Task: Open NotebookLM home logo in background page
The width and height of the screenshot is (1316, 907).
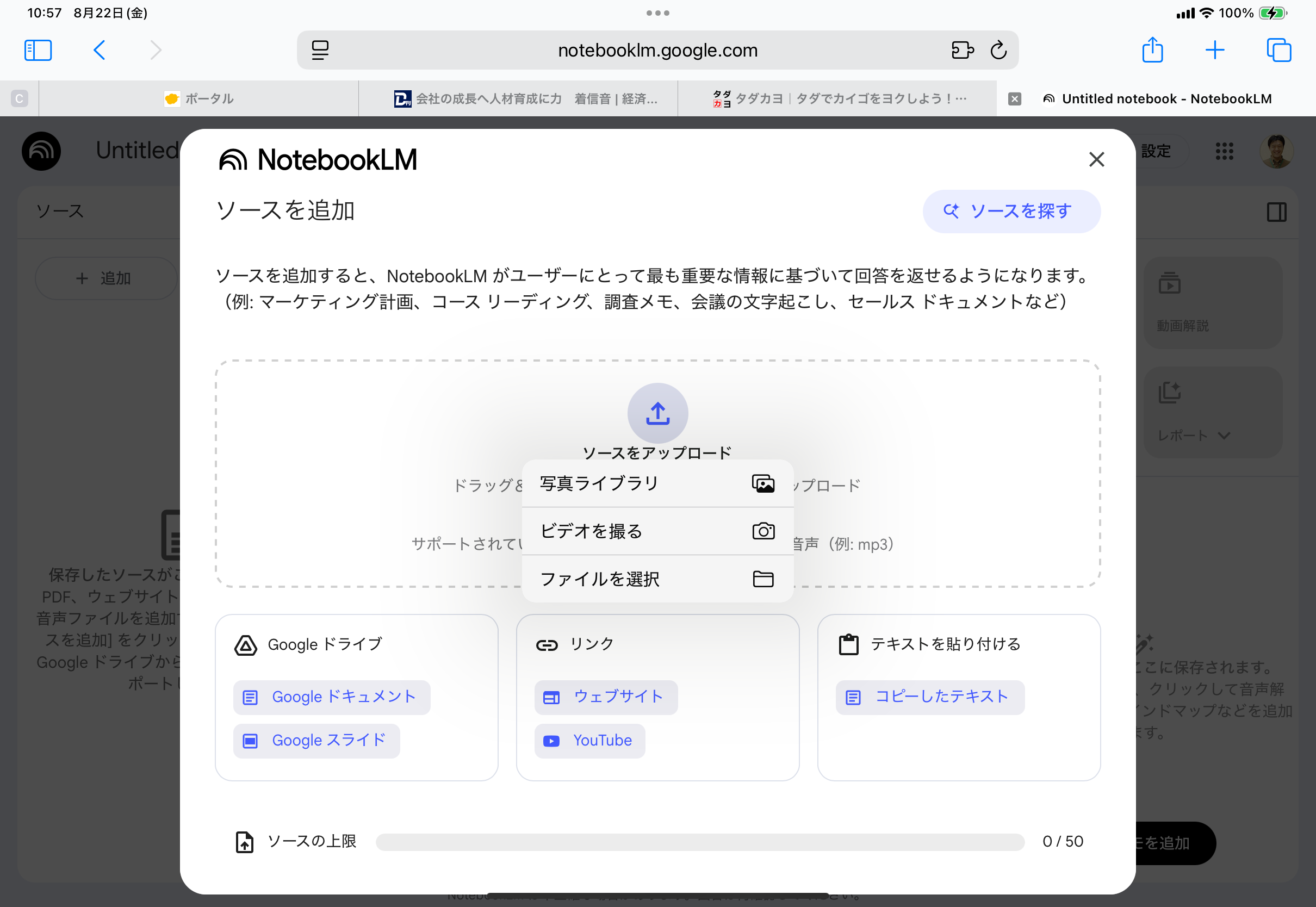Action: (x=41, y=151)
